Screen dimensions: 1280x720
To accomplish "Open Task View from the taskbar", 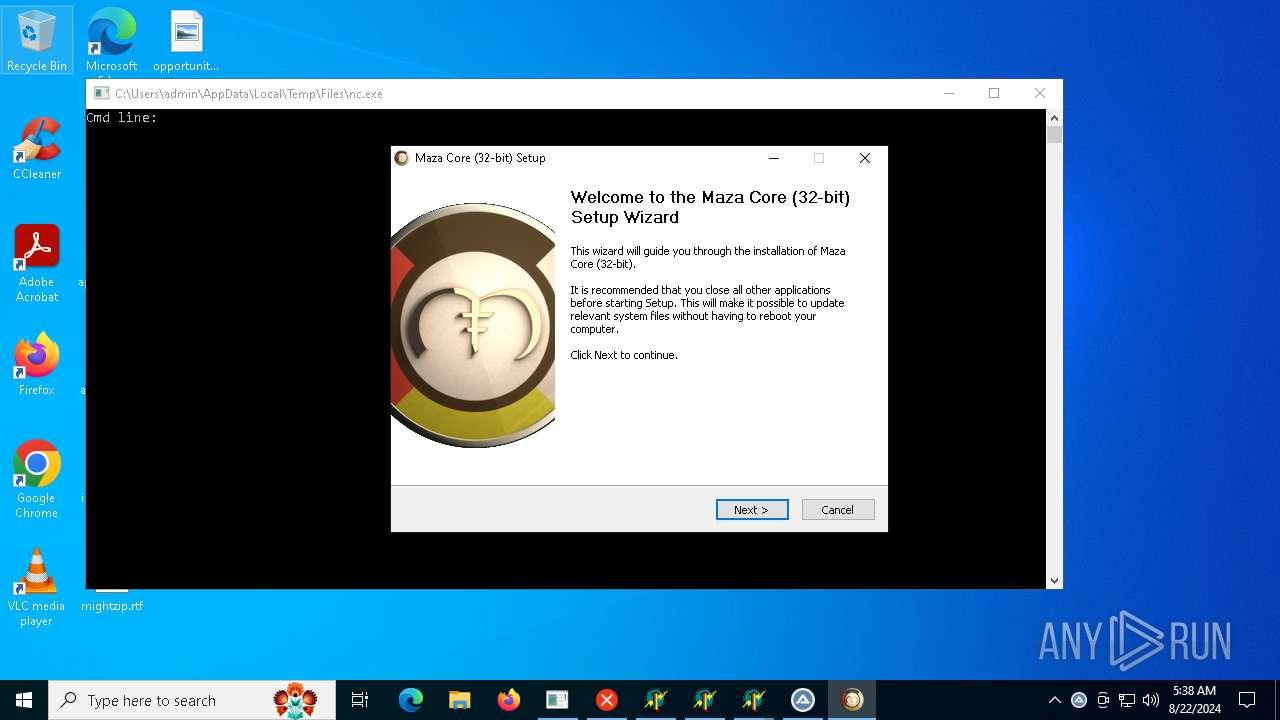I will coord(360,700).
